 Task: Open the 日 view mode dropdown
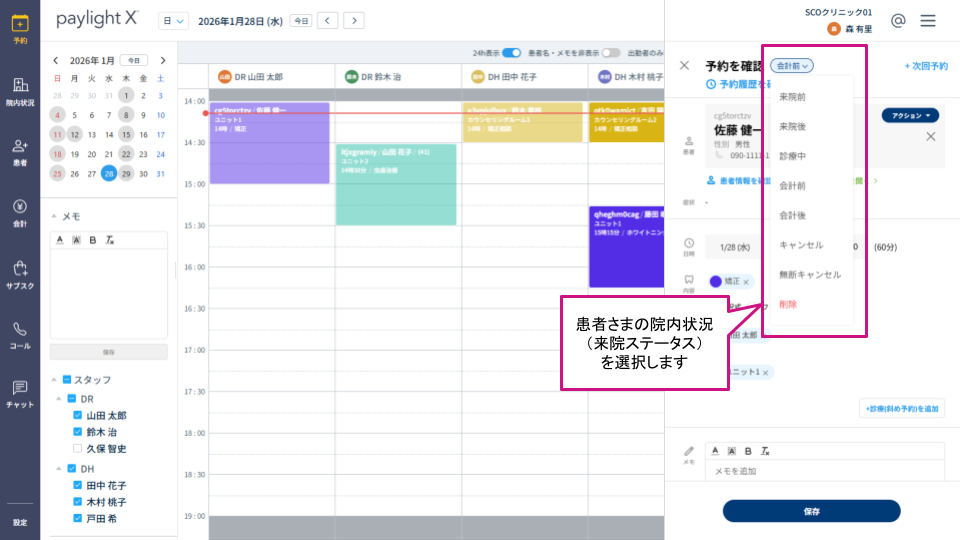[x=173, y=21]
